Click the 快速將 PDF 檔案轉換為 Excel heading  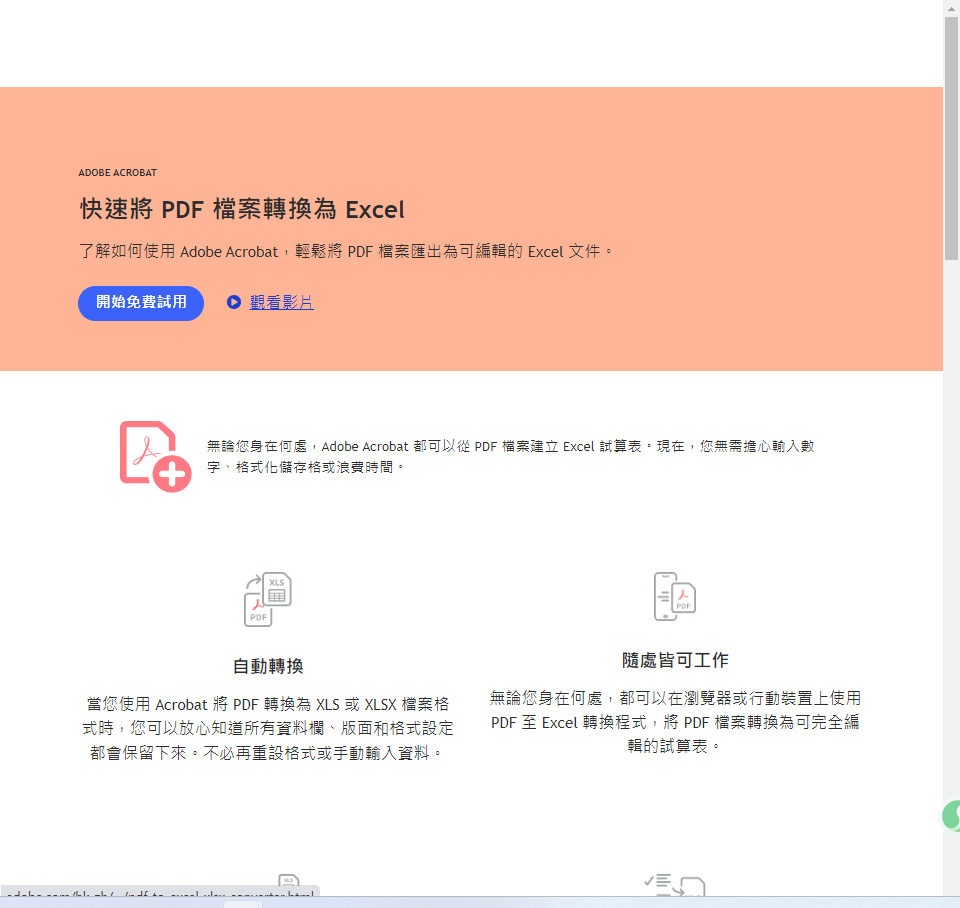pos(242,209)
